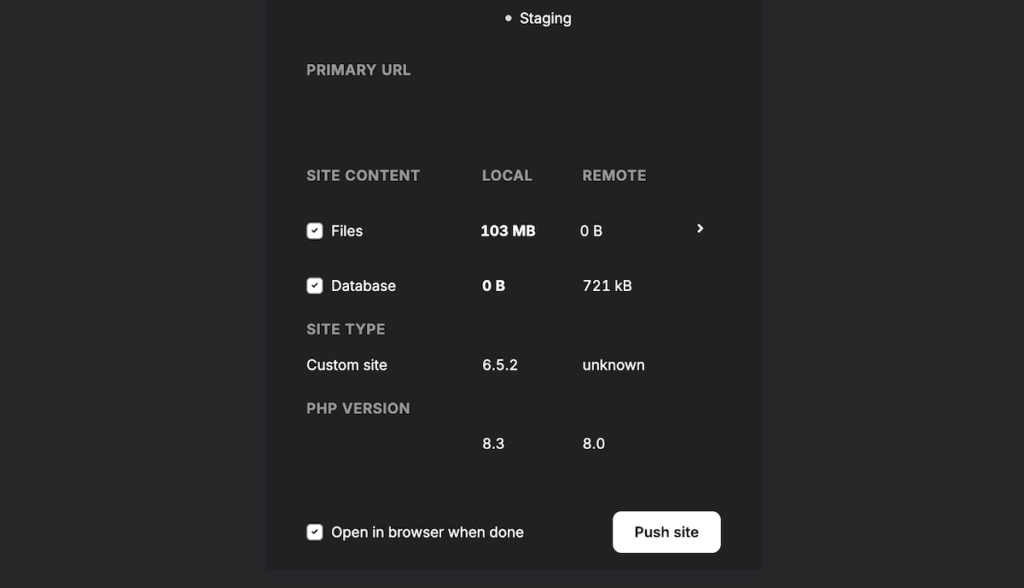Viewport: 1024px width, 588px height.
Task: Click the Push site button
Action: (666, 532)
